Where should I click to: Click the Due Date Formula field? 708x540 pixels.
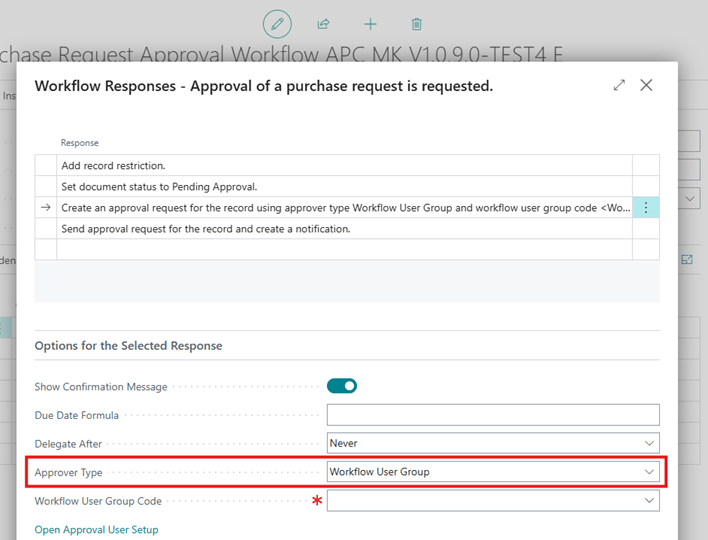click(492, 415)
